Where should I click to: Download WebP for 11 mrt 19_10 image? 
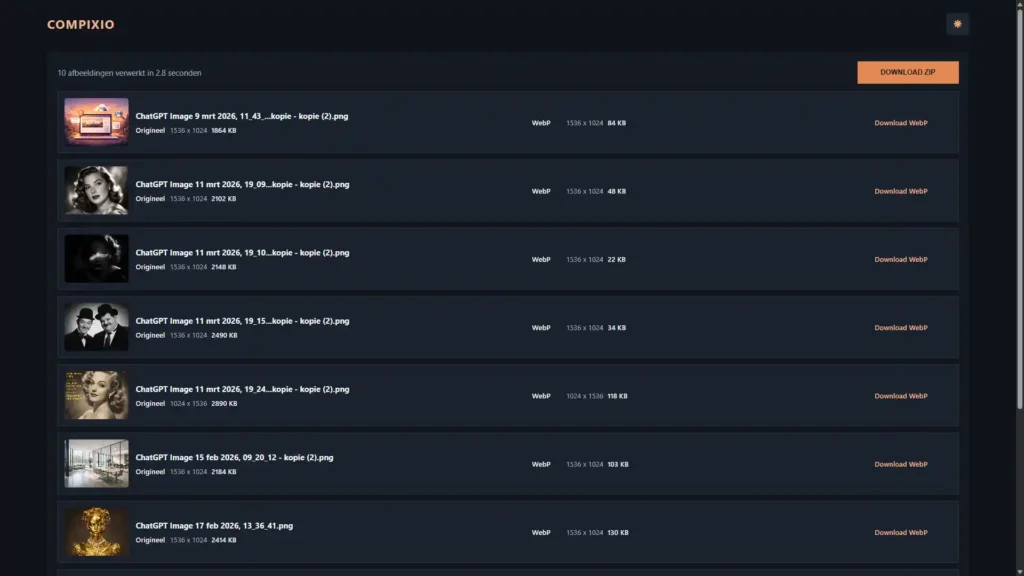pos(900,259)
